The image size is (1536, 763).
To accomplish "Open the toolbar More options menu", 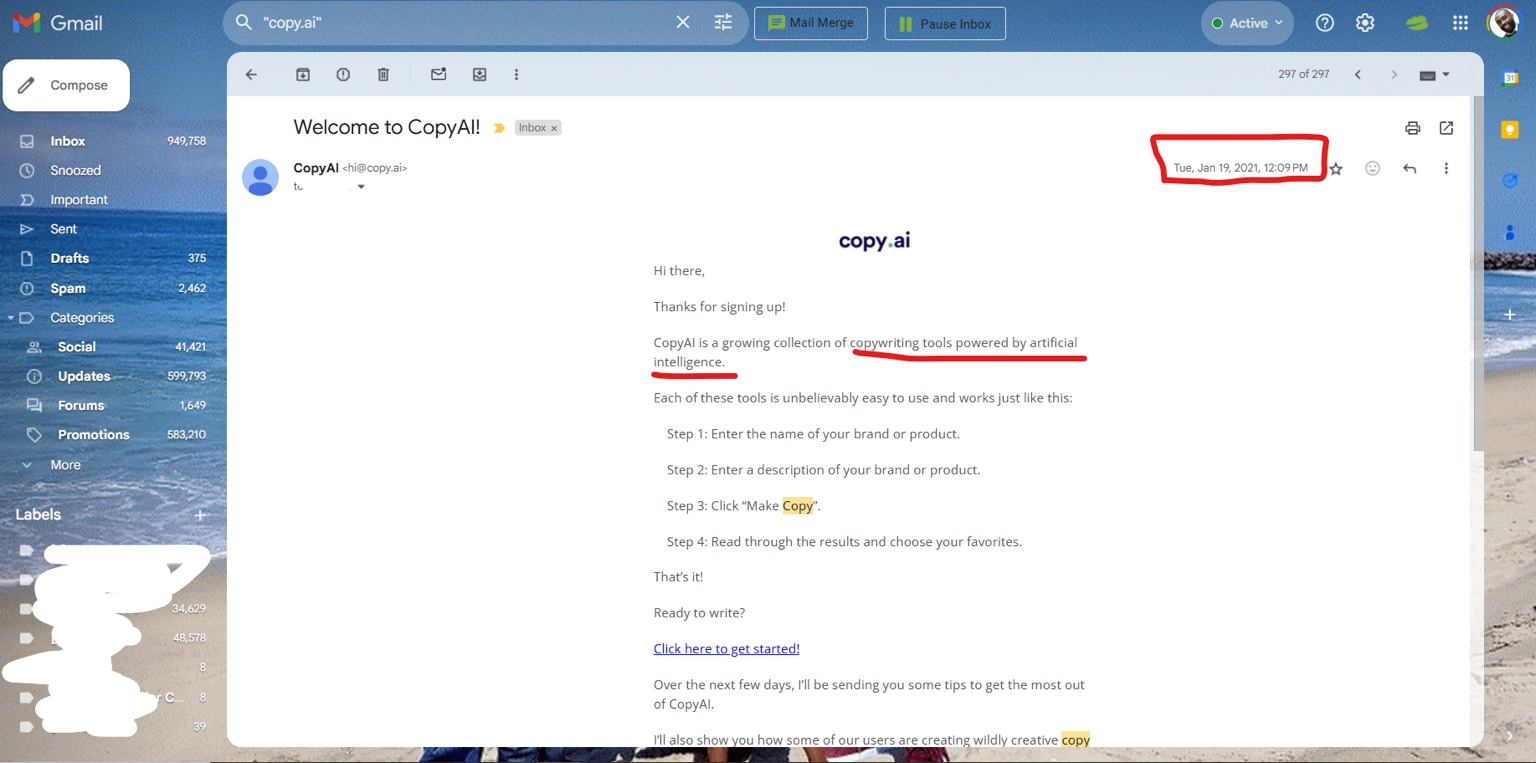I will [516, 74].
